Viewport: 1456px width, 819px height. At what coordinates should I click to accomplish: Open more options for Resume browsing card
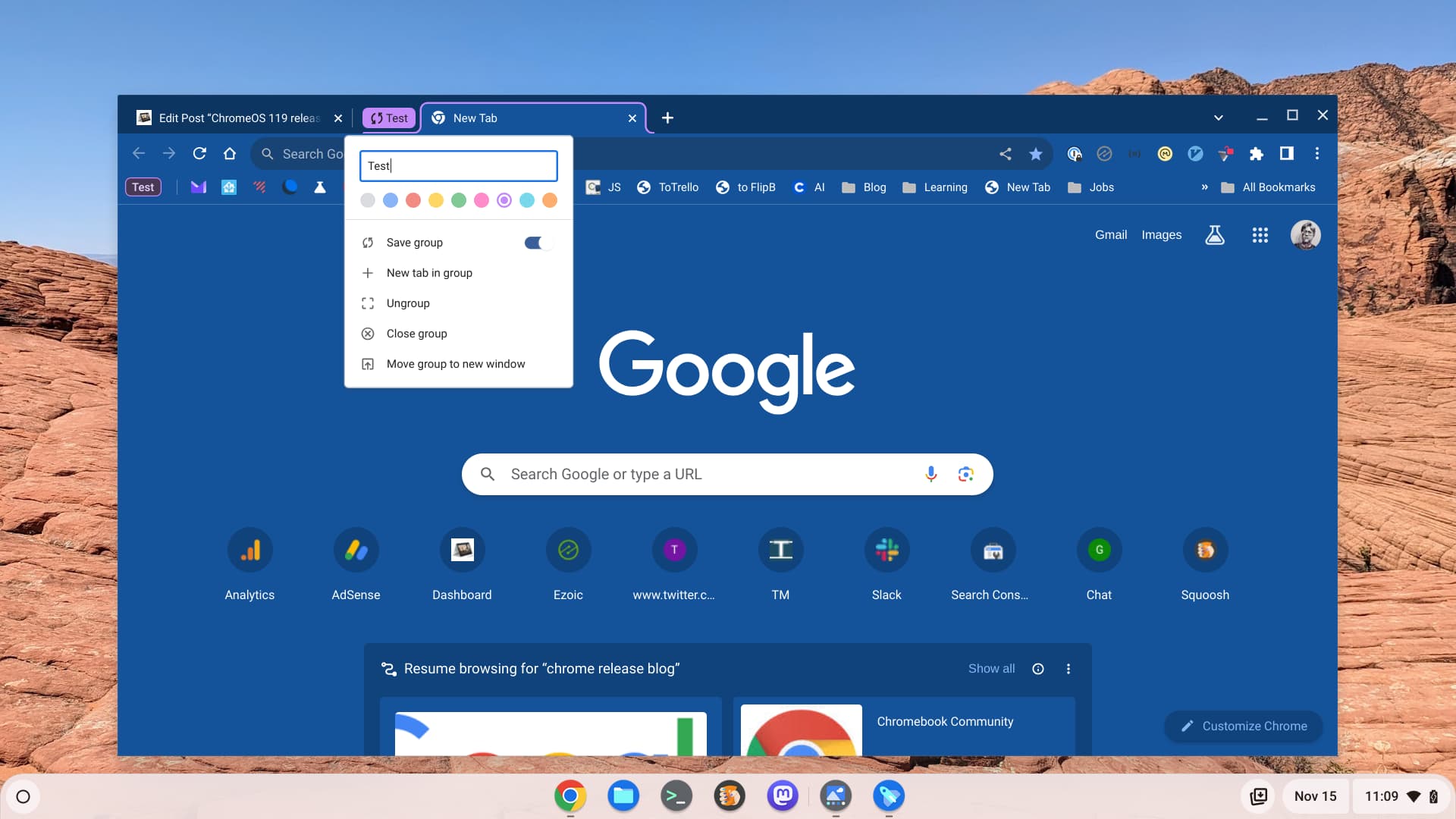pyautogui.click(x=1068, y=669)
